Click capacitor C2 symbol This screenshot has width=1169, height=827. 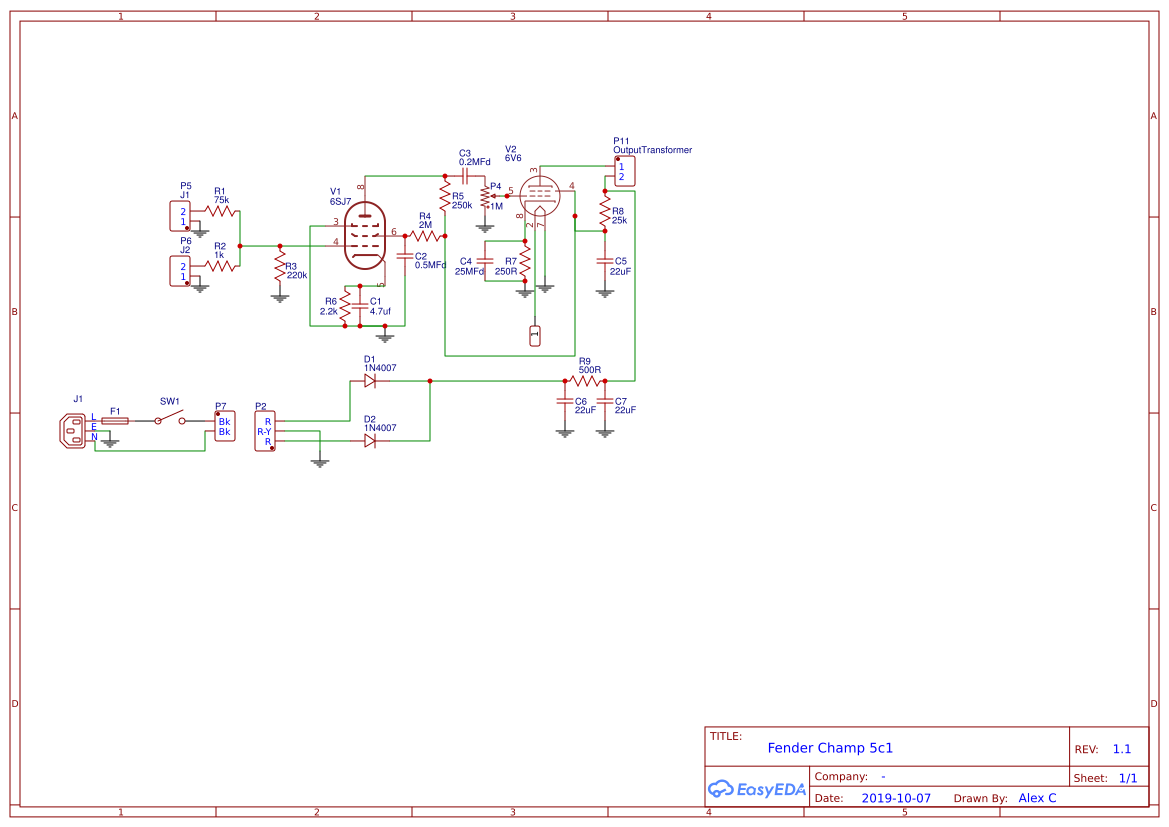pyautogui.click(x=406, y=256)
